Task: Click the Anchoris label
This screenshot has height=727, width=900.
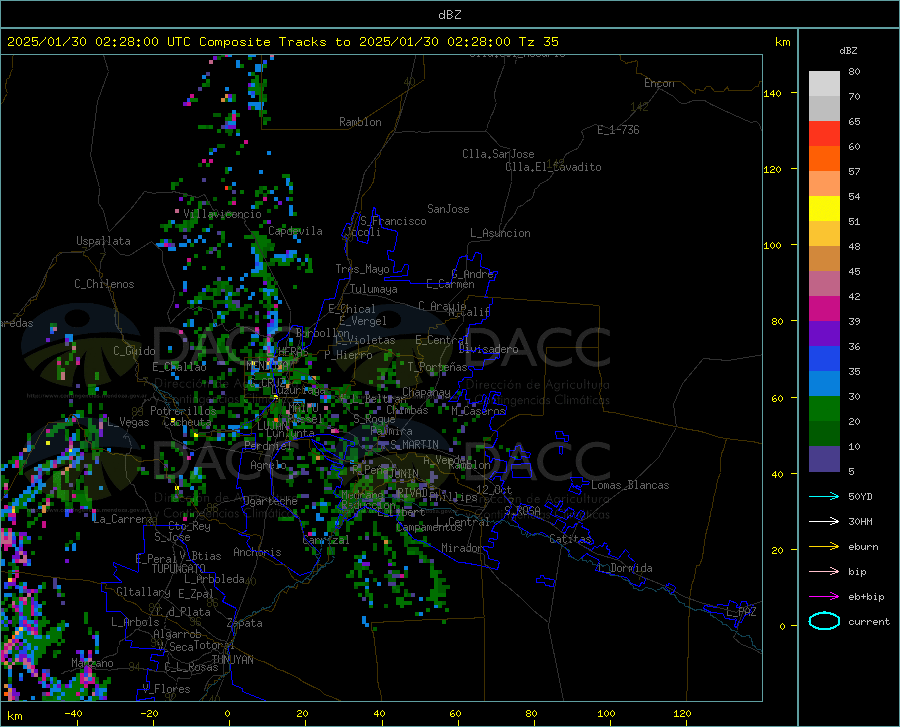Action: click(x=257, y=553)
